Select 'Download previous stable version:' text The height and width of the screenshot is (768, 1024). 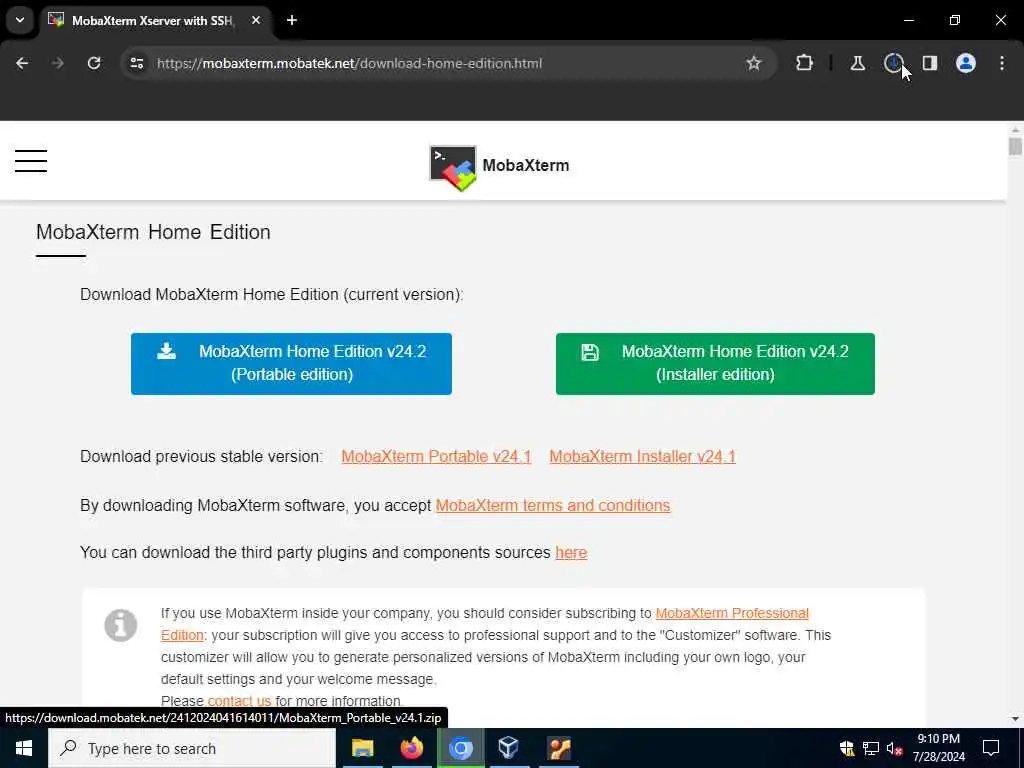pyautogui.click(x=201, y=456)
